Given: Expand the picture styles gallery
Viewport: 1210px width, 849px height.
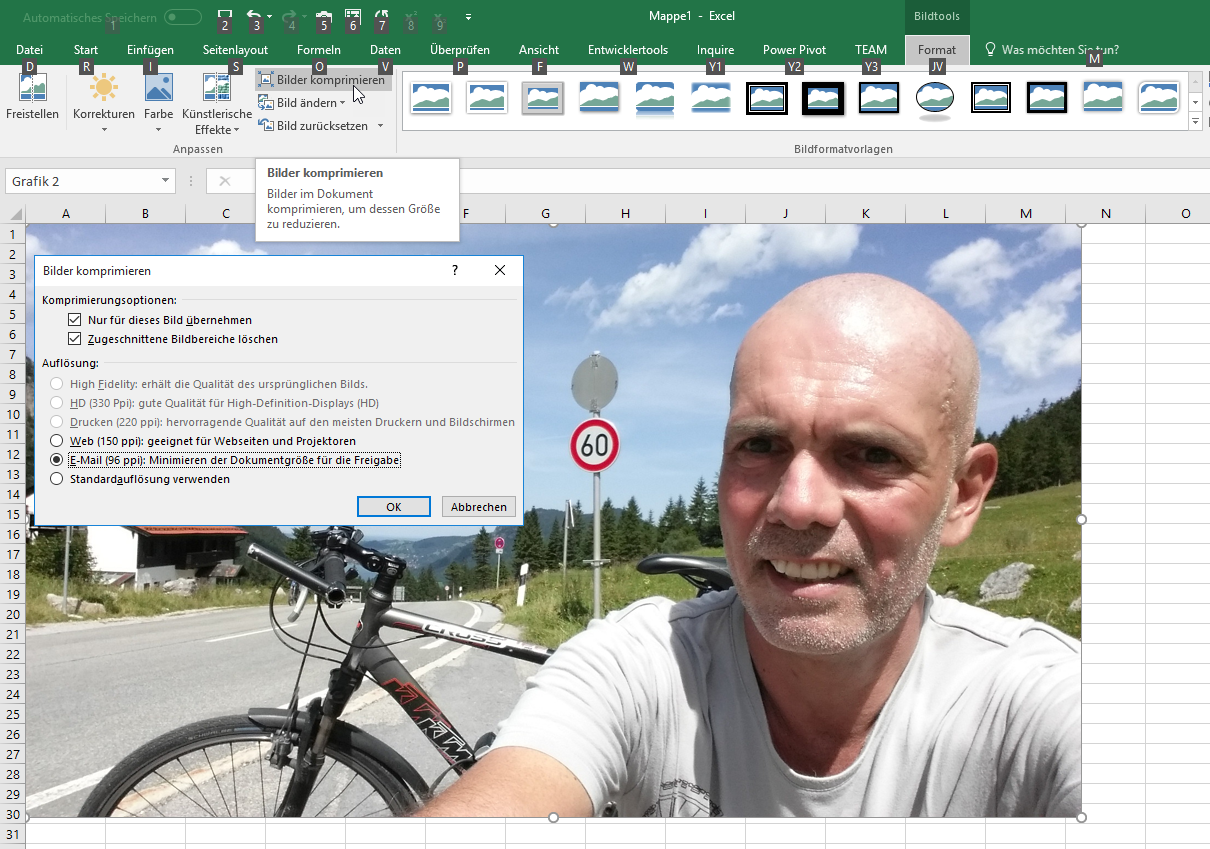Looking at the screenshot, I should (1195, 122).
